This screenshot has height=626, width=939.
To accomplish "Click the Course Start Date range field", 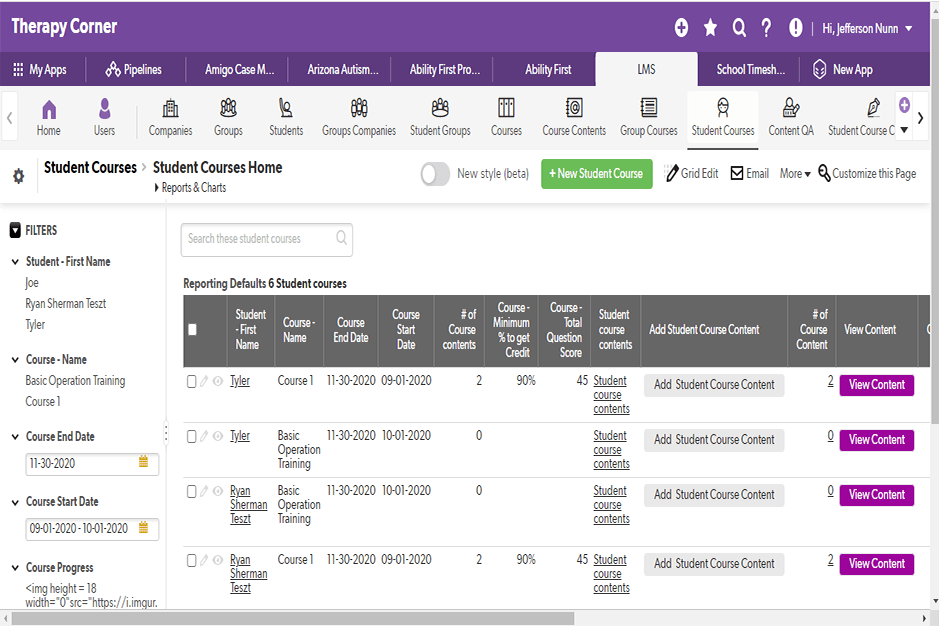I will (x=92, y=529).
